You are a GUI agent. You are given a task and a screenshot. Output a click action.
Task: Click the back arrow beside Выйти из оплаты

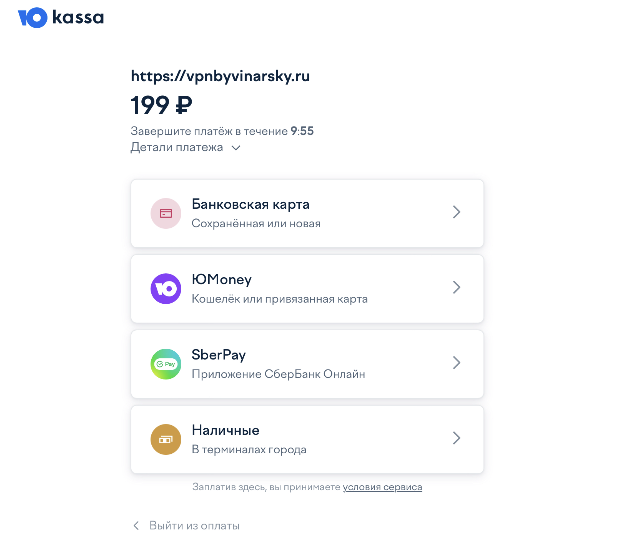(137, 525)
